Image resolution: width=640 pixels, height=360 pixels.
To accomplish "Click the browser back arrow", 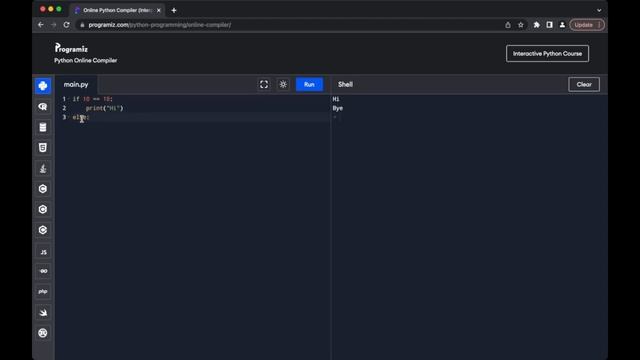I will tap(41, 25).
